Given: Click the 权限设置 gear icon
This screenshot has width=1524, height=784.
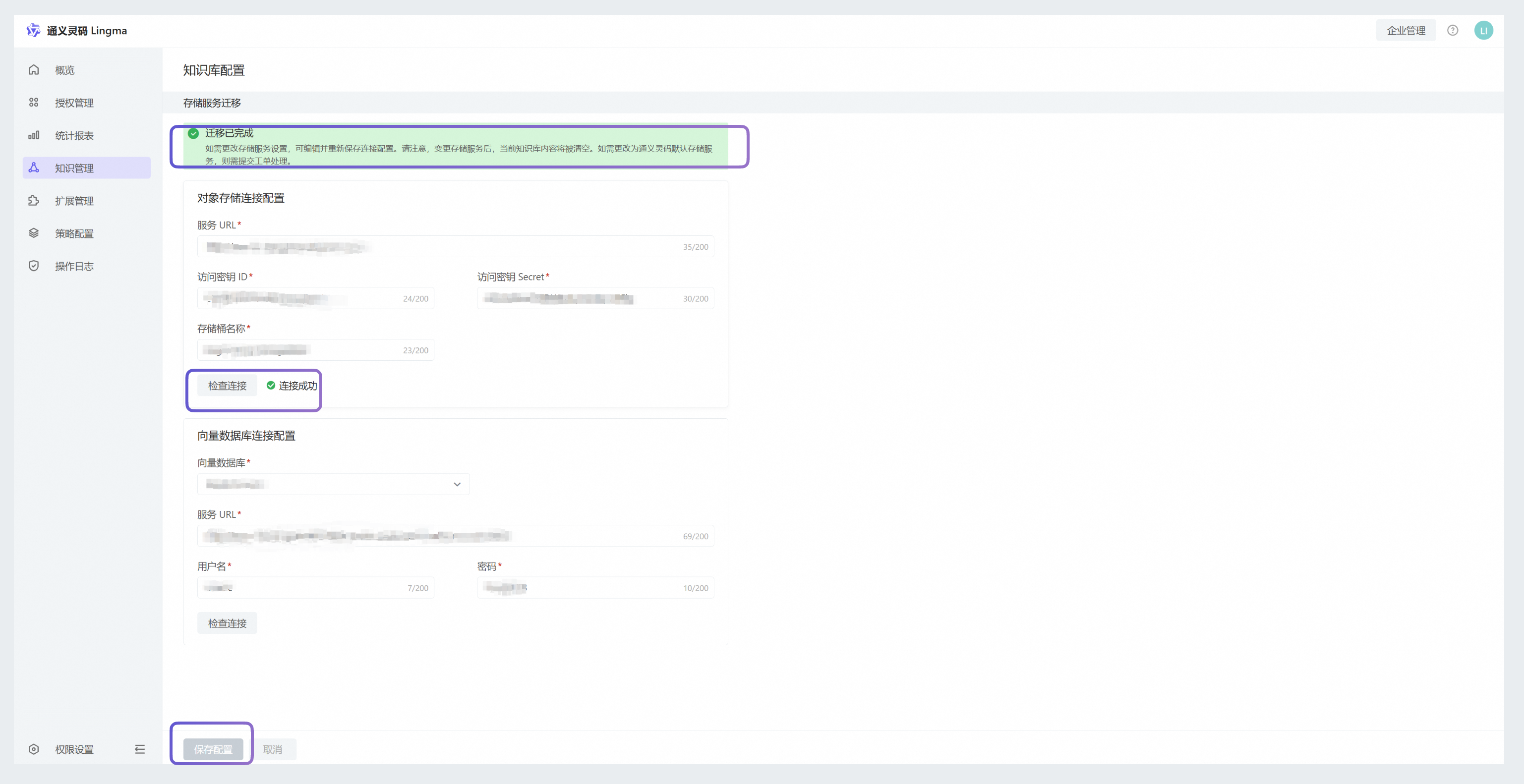Looking at the screenshot, I should pos(34,749).
